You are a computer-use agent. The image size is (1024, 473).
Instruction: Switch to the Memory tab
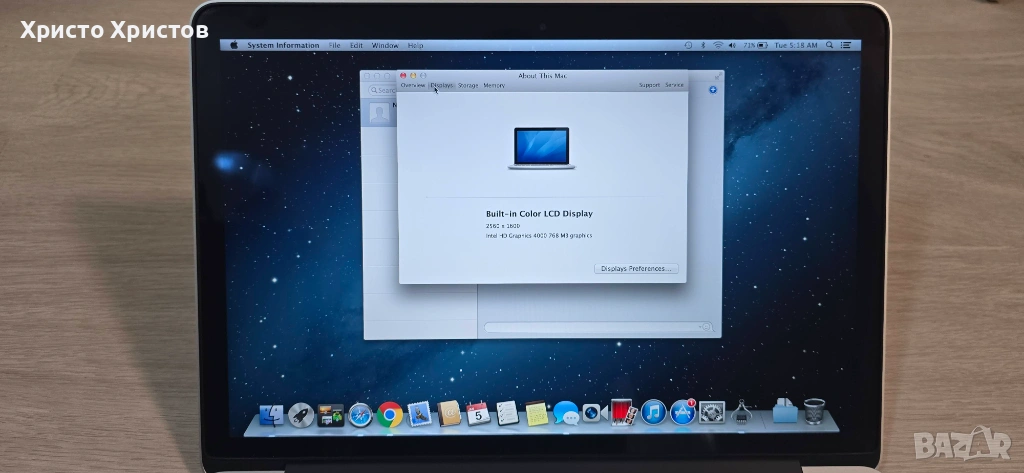tap(494, 85)
